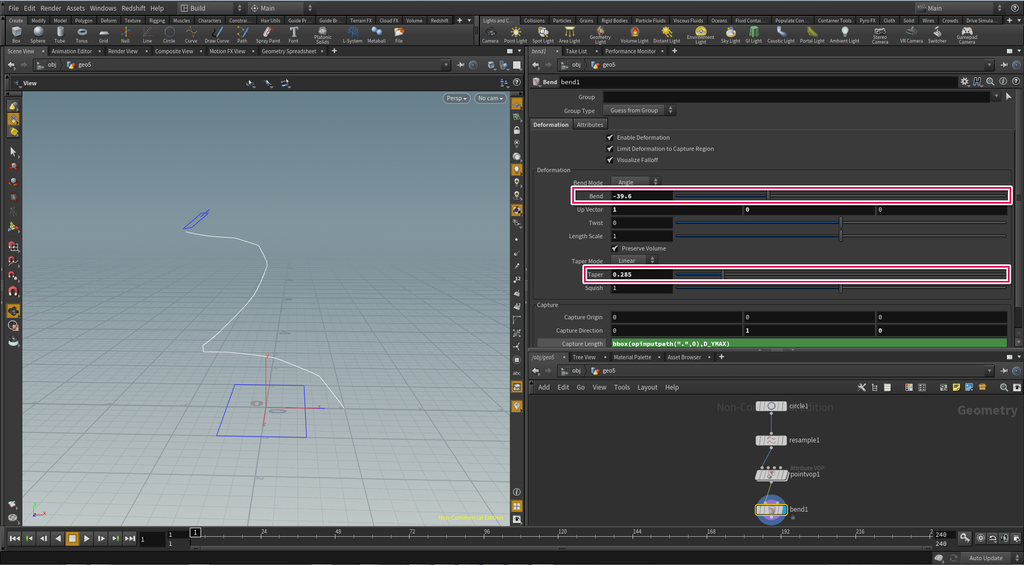Toggle Limit Deformation to Capture Region

pyautogui.click(x=610, y=149)
